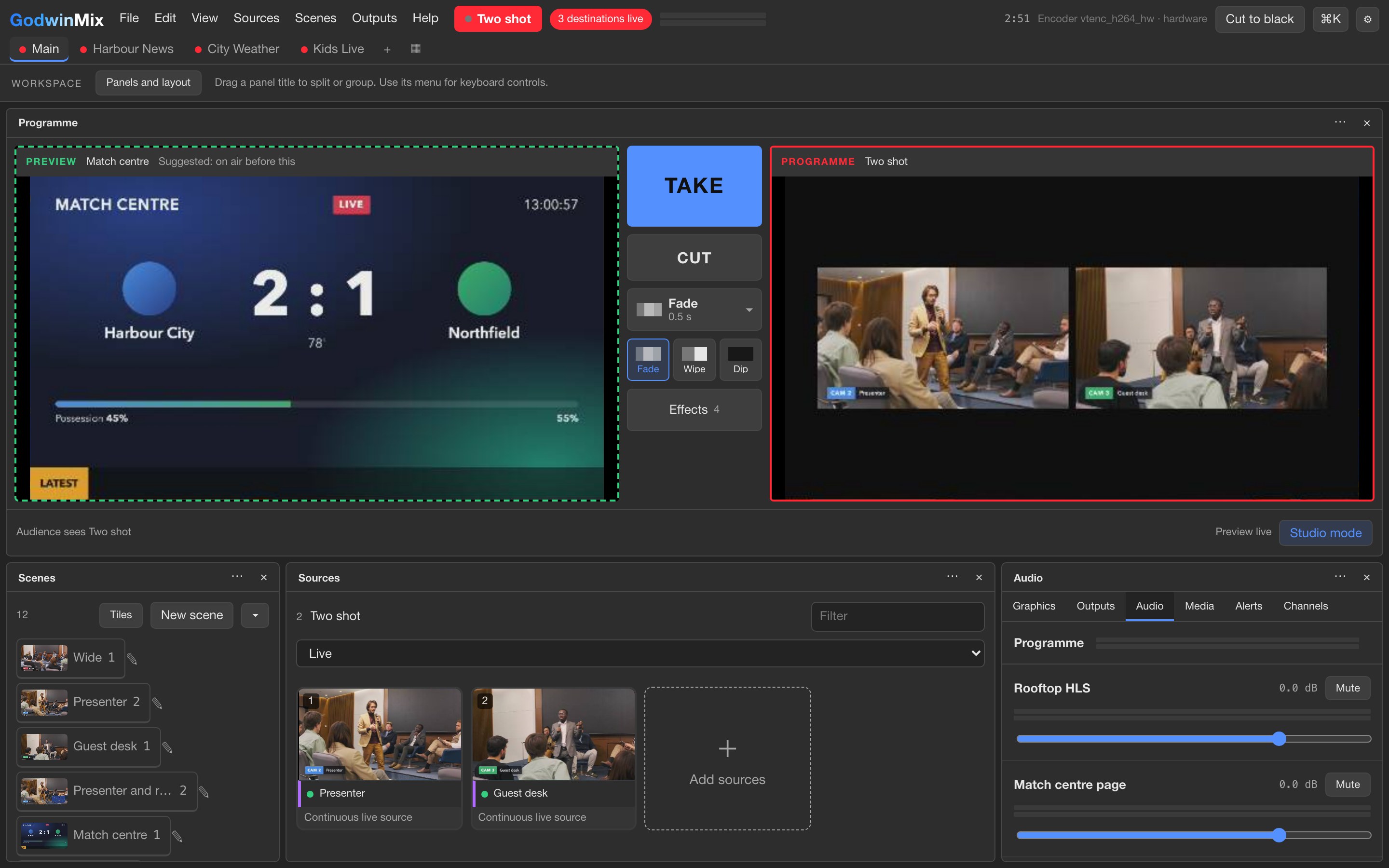Open the grid view icon beside show tabs
Screen dimensions: 1389x868
coord(416,49)
